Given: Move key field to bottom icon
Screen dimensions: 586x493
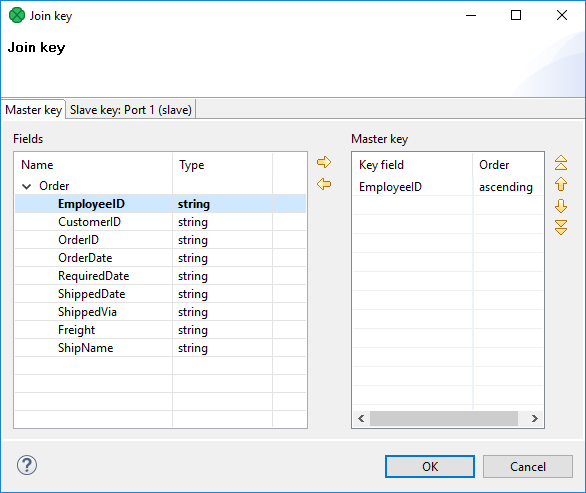Looking at the screenshot, I should pyautogui.click(x=561, y=227).
